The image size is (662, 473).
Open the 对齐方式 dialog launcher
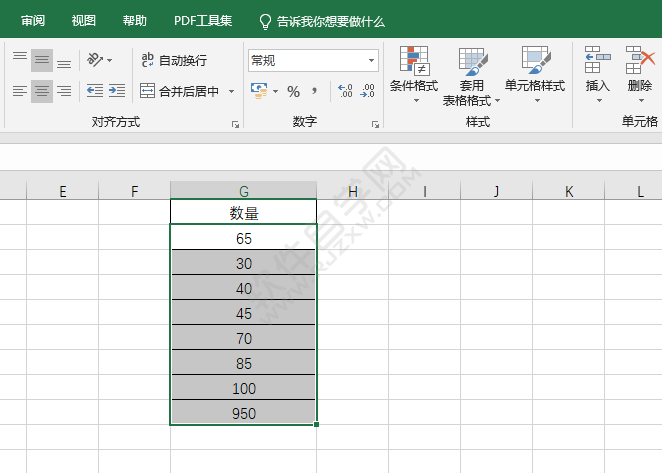236,124
